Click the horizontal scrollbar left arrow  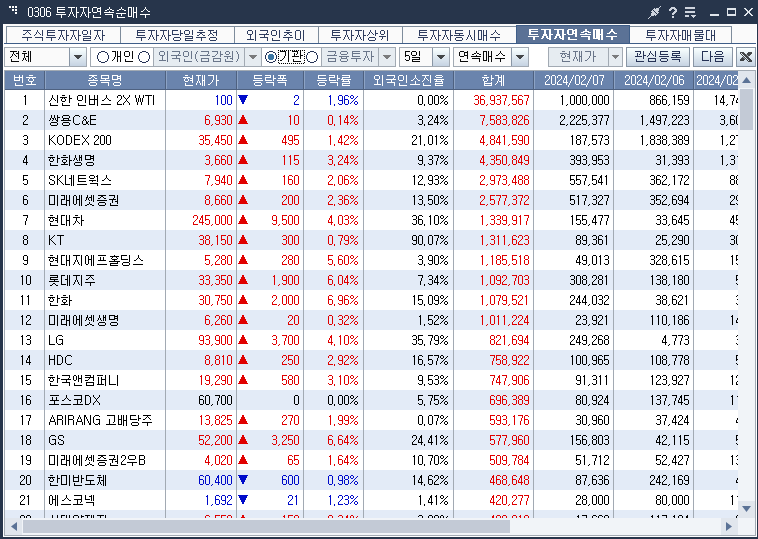[14, 526]
